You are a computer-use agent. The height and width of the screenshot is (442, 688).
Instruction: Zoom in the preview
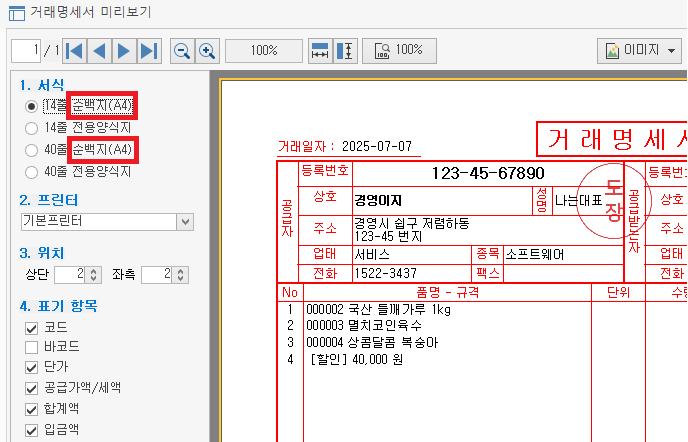click(x=207, y=50)
